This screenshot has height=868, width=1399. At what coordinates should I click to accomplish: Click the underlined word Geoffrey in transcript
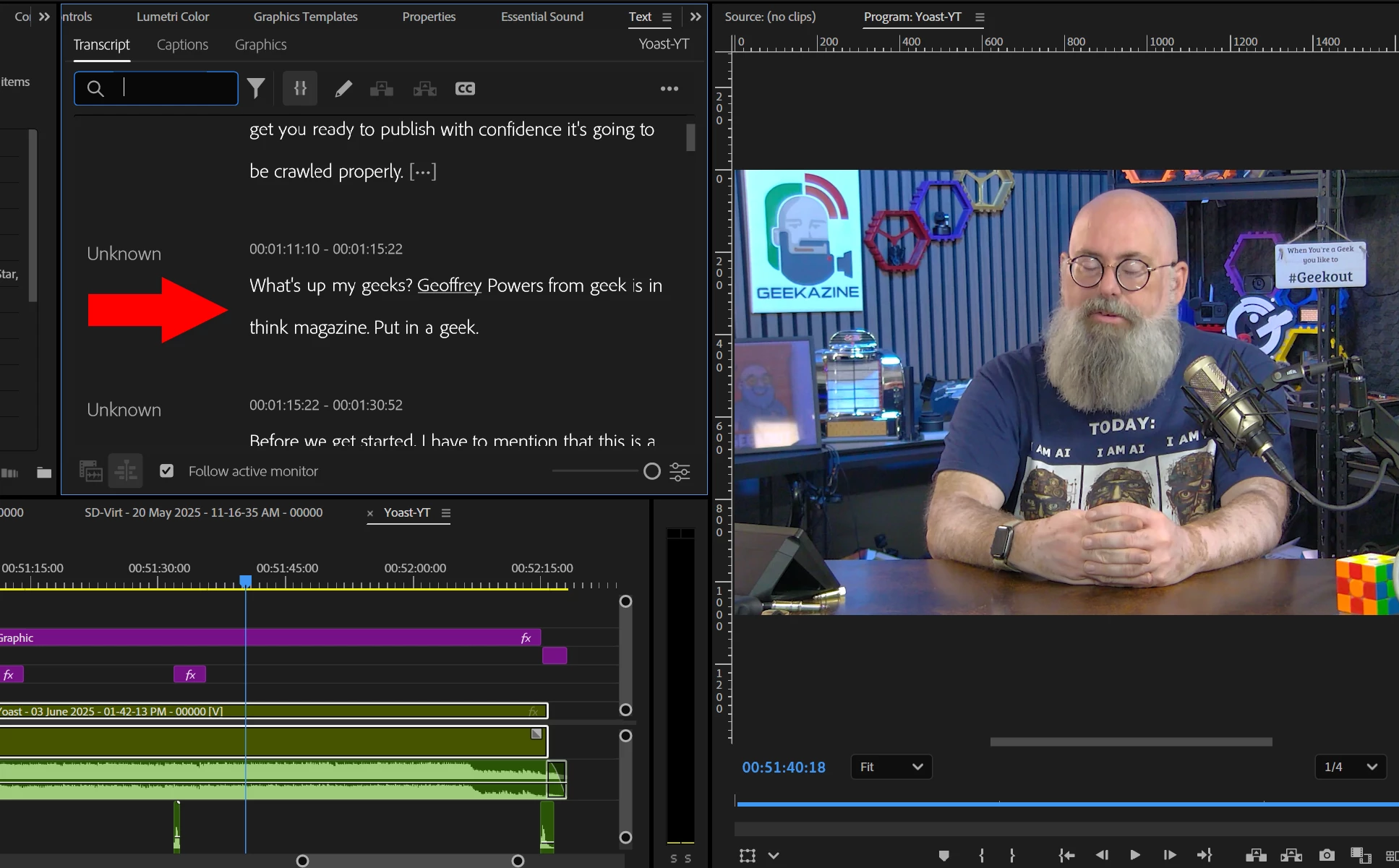[449, 285]
